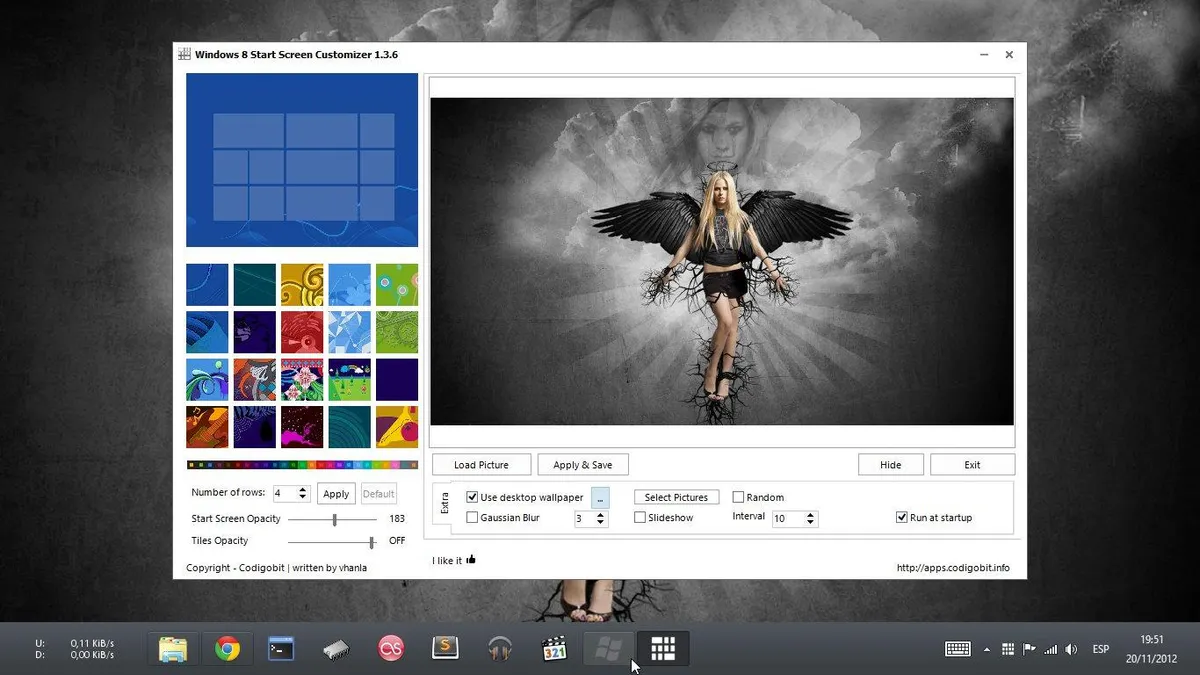Viewport: 1200px width, 675px height.
Task: Increase the Interval value with its up arrow
Action: coord(811,514)
